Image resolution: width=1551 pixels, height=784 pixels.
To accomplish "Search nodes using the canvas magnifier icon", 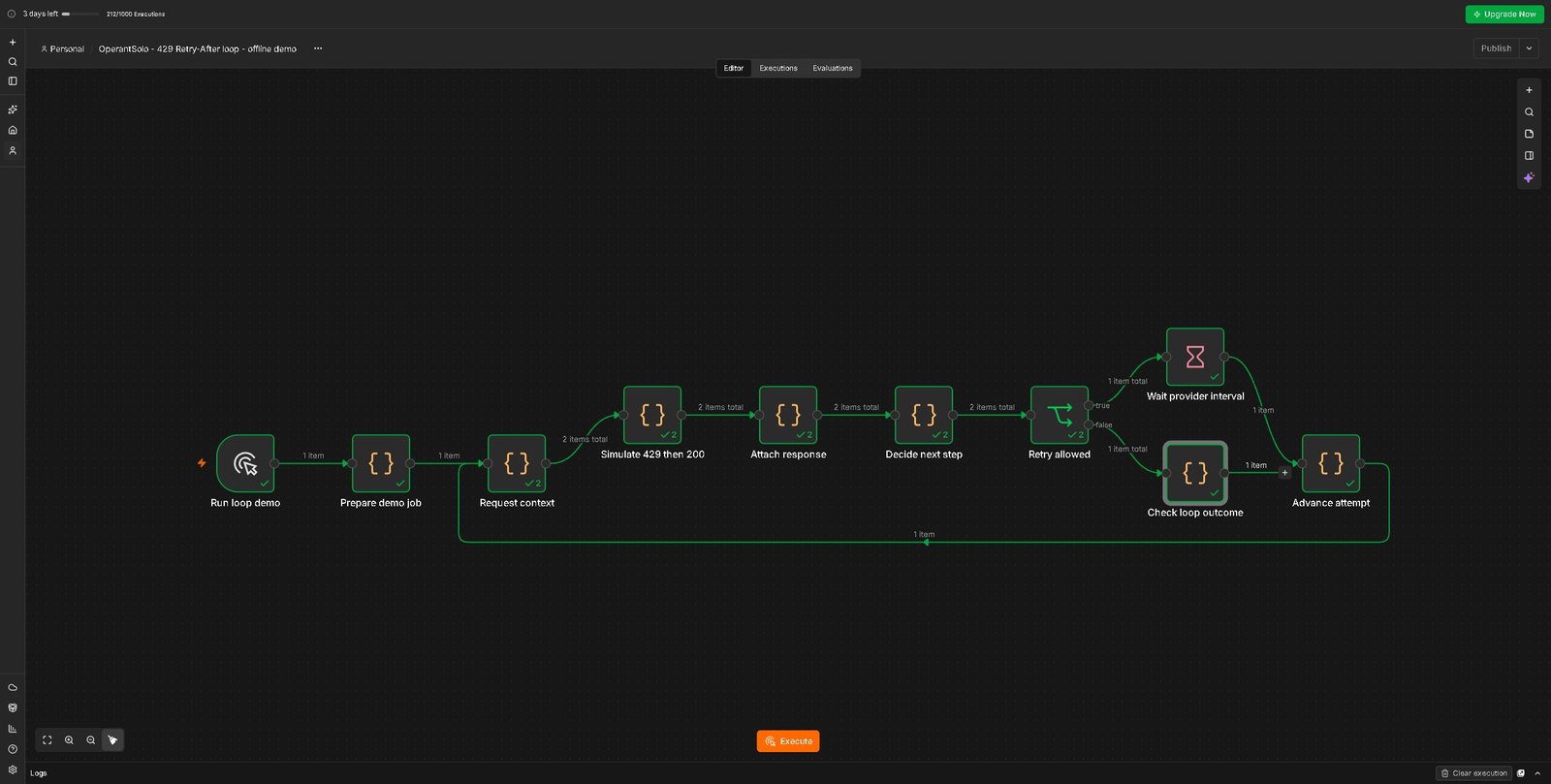I will tap(1529, 112).
